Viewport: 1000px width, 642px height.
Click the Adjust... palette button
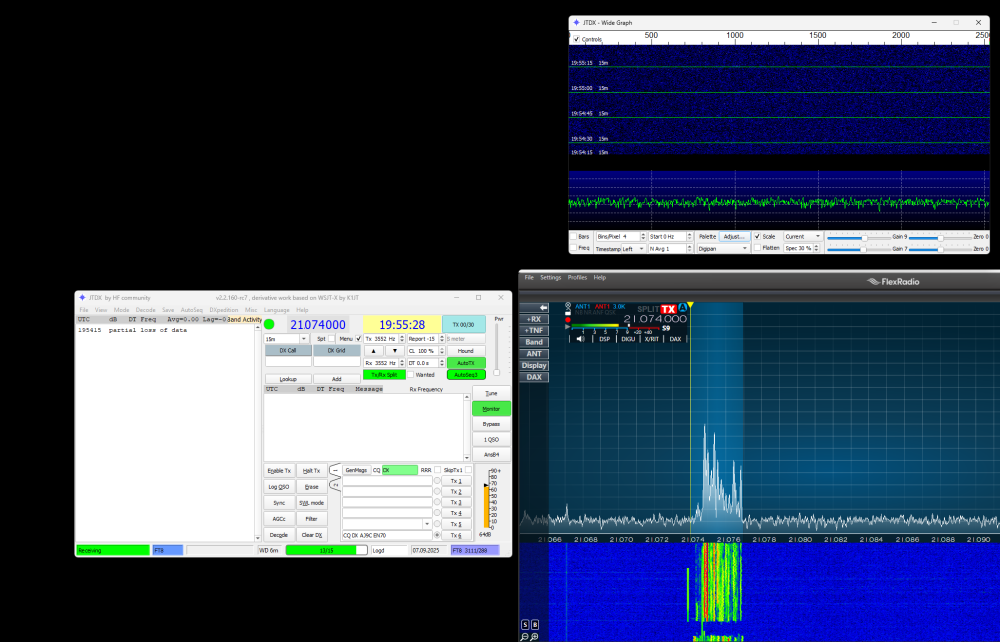735,237
